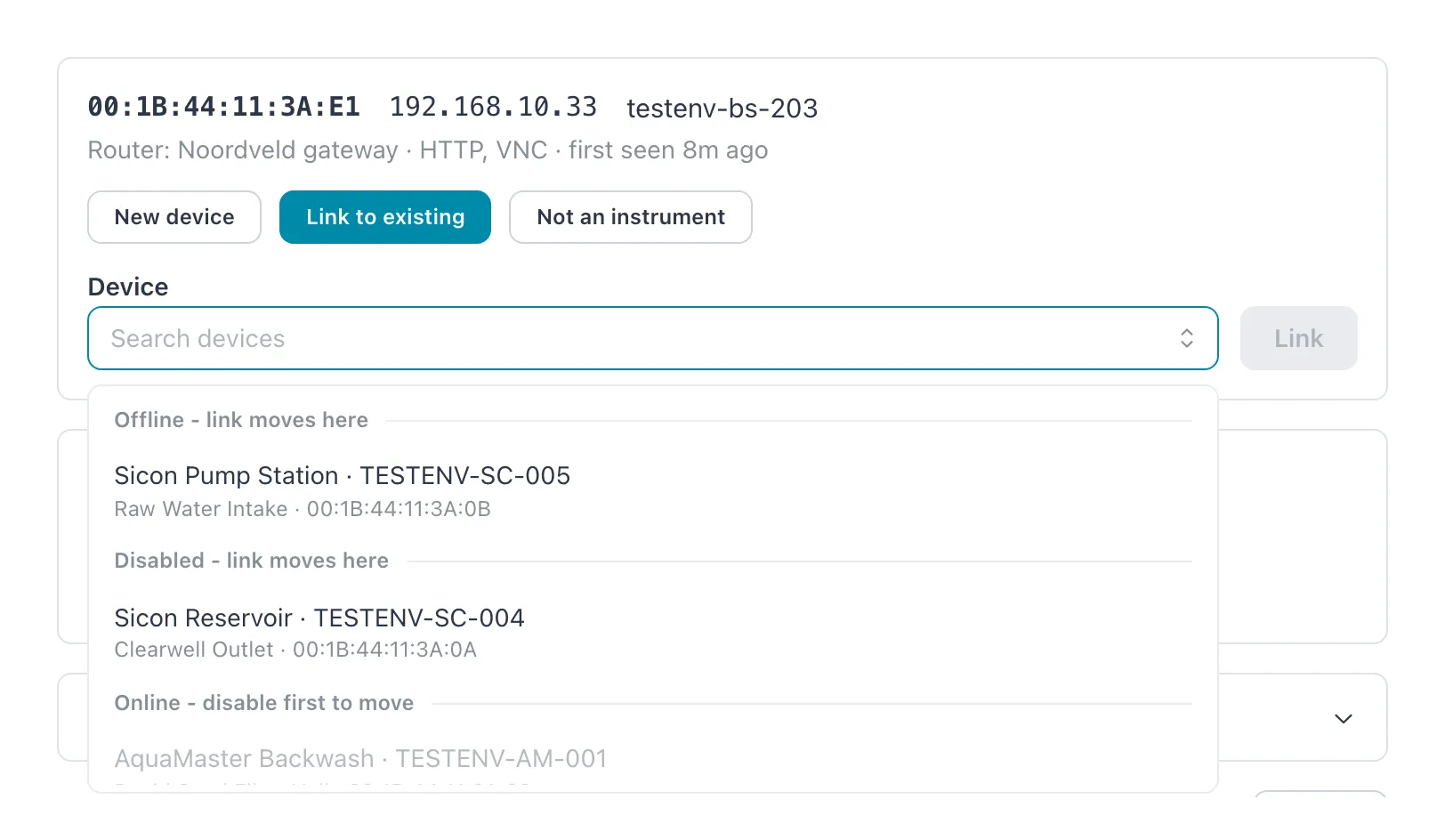Pick Sicon Pump Station TESTENV-SC-005

pos(653,491)
